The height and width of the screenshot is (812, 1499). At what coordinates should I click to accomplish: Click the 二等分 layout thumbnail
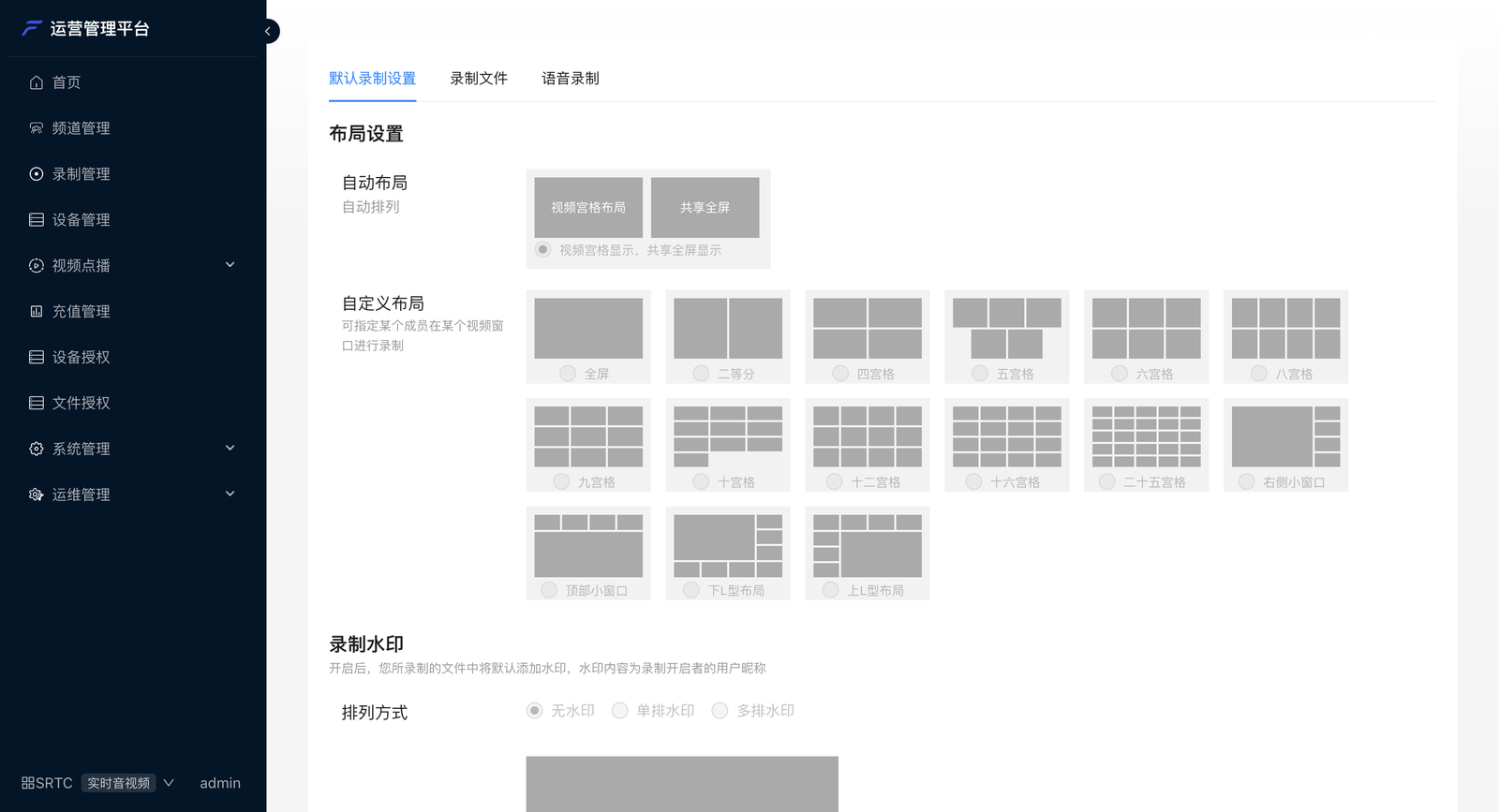click(x=728, y=329)
